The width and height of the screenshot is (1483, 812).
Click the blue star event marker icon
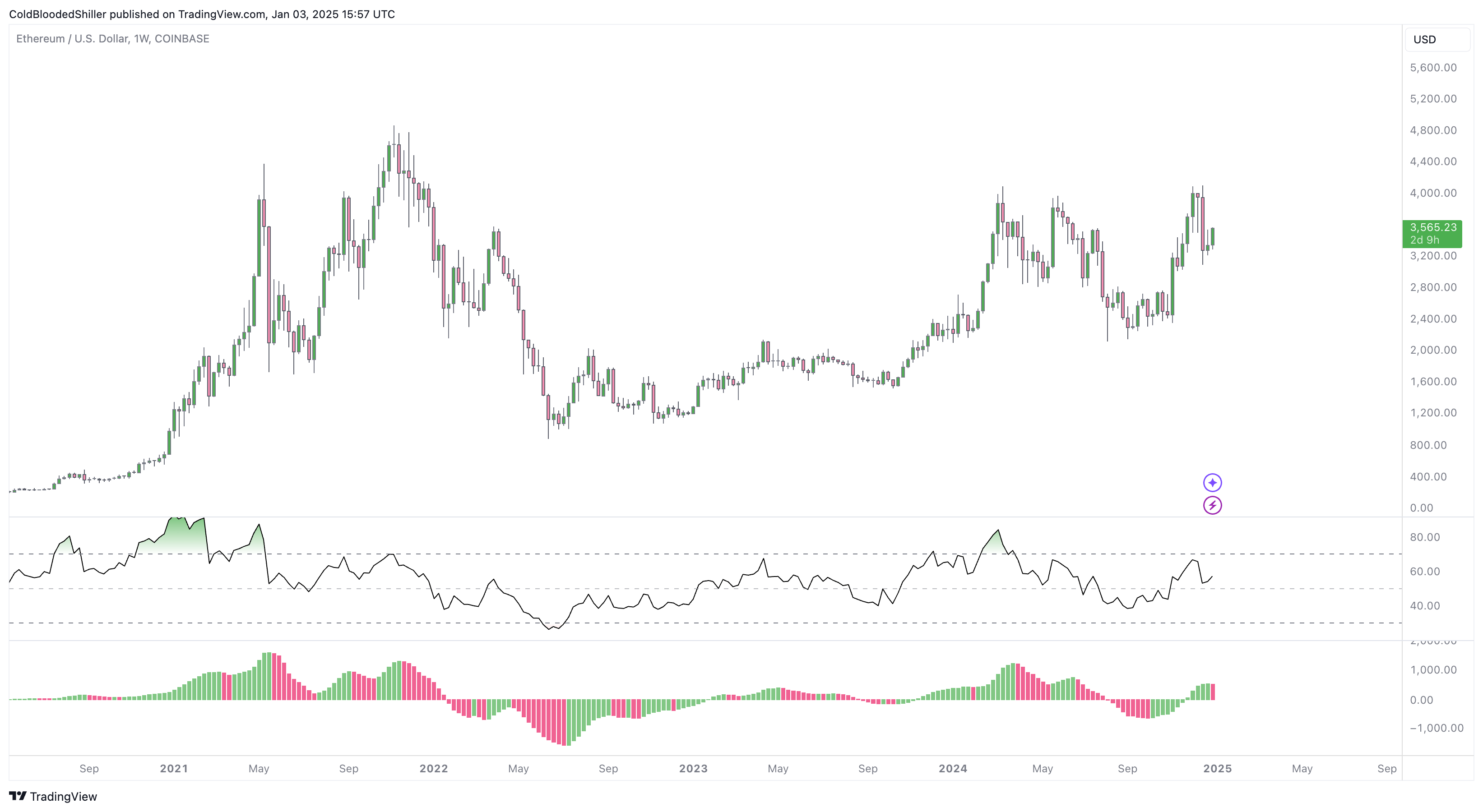[x=1212, y=482]
